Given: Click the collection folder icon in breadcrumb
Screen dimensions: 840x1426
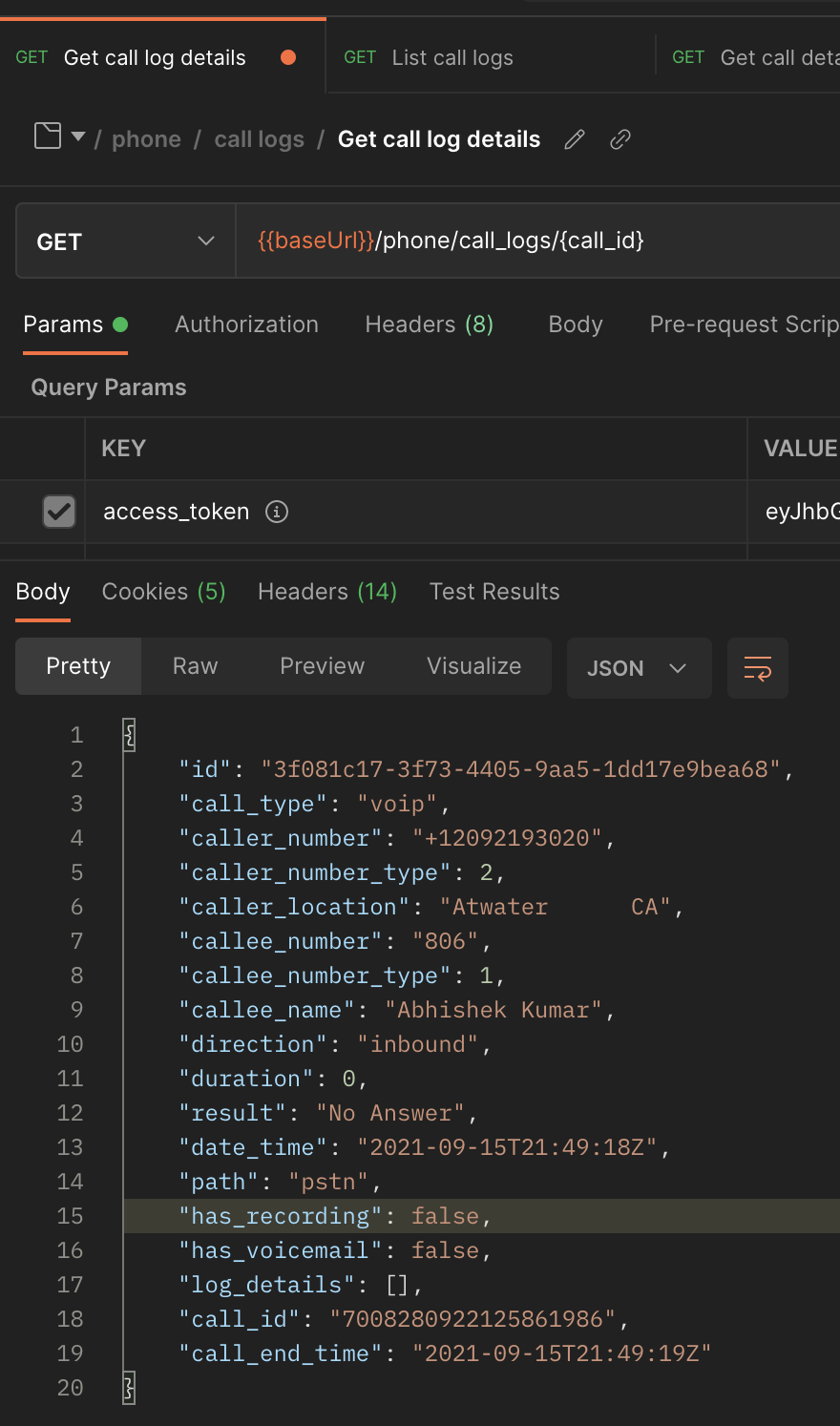Looking at the screenshot, I should pos(48,136).
